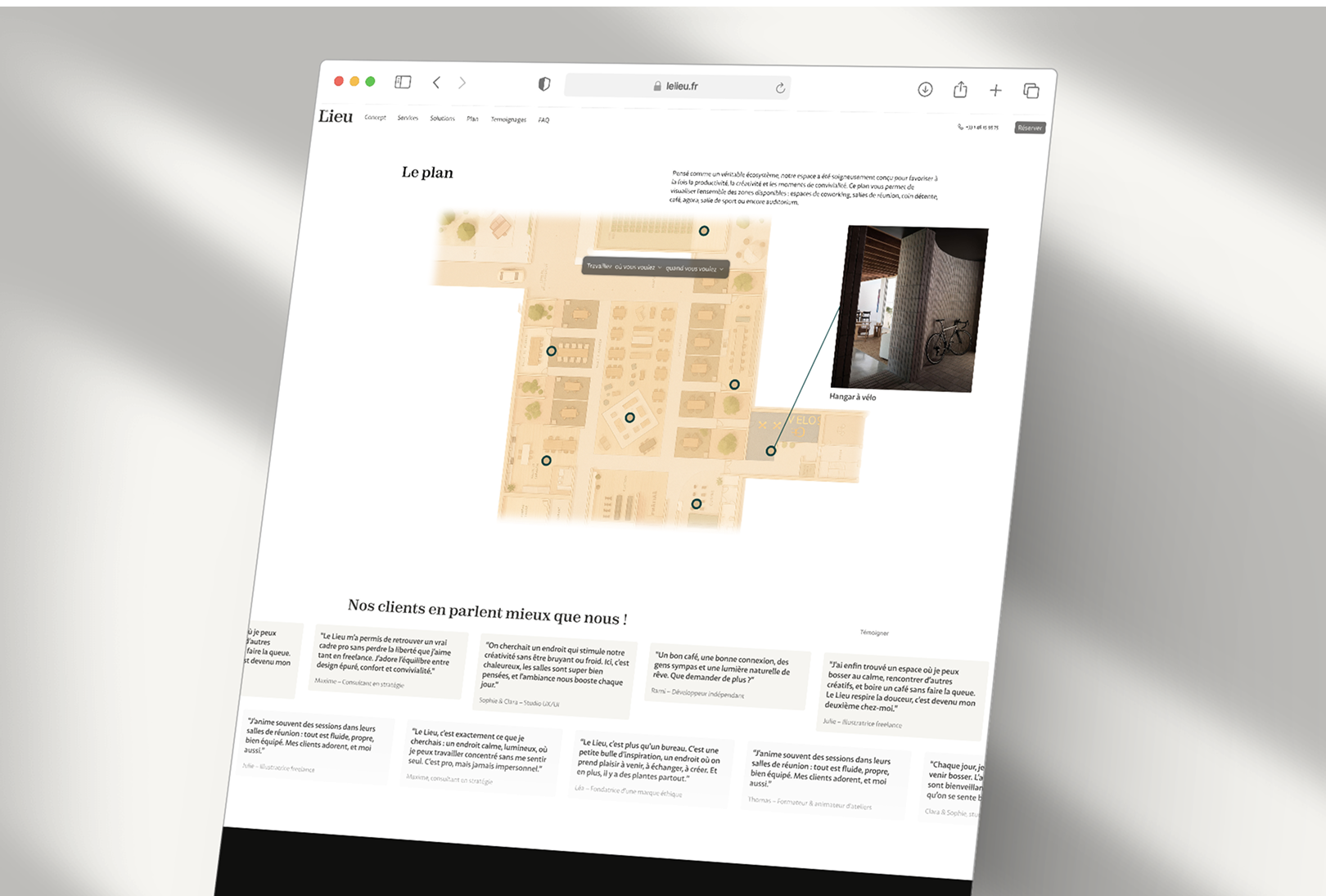Click the Témoigner link above testimonials
This screenshot has height=896, width=1326.
(x=874, y=633)
